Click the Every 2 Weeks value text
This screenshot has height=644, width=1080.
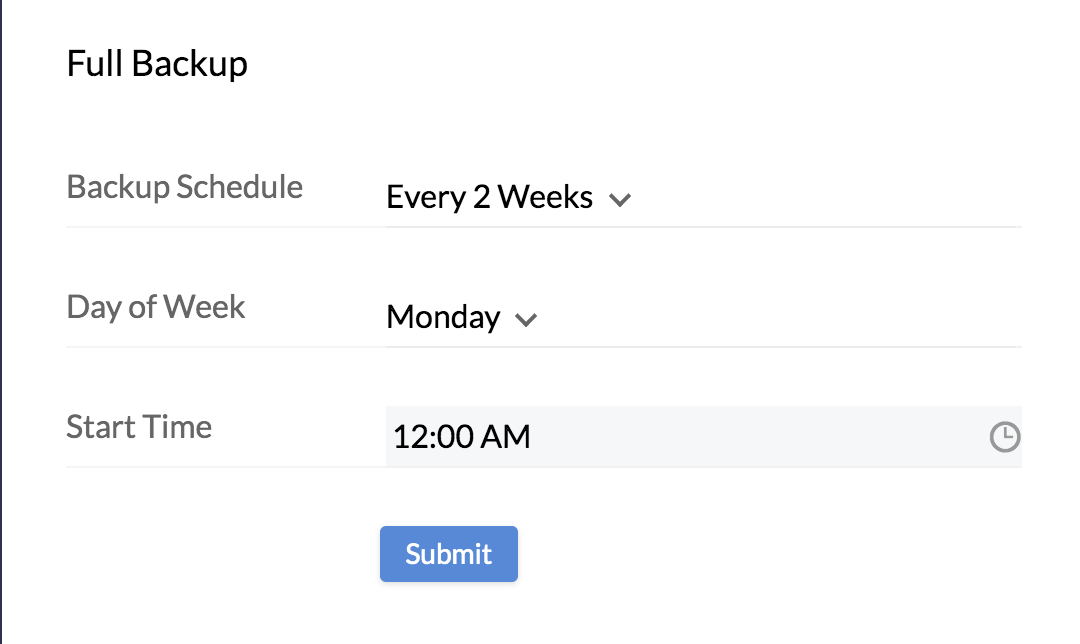(489, 198)
